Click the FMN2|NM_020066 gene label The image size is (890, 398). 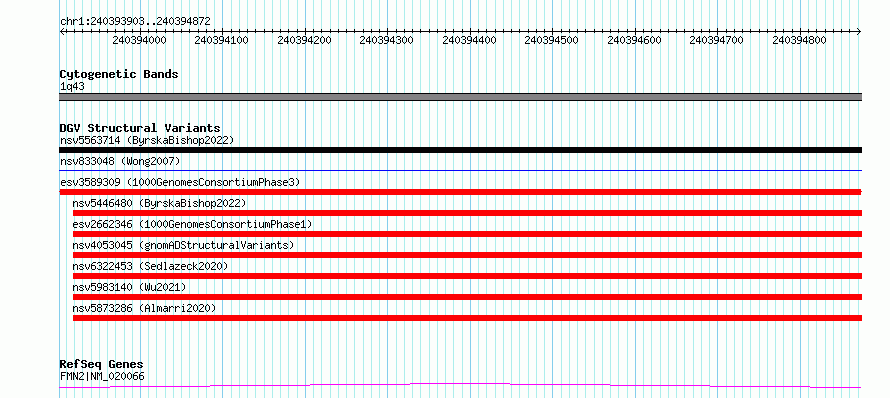click(x=102, y=376)
